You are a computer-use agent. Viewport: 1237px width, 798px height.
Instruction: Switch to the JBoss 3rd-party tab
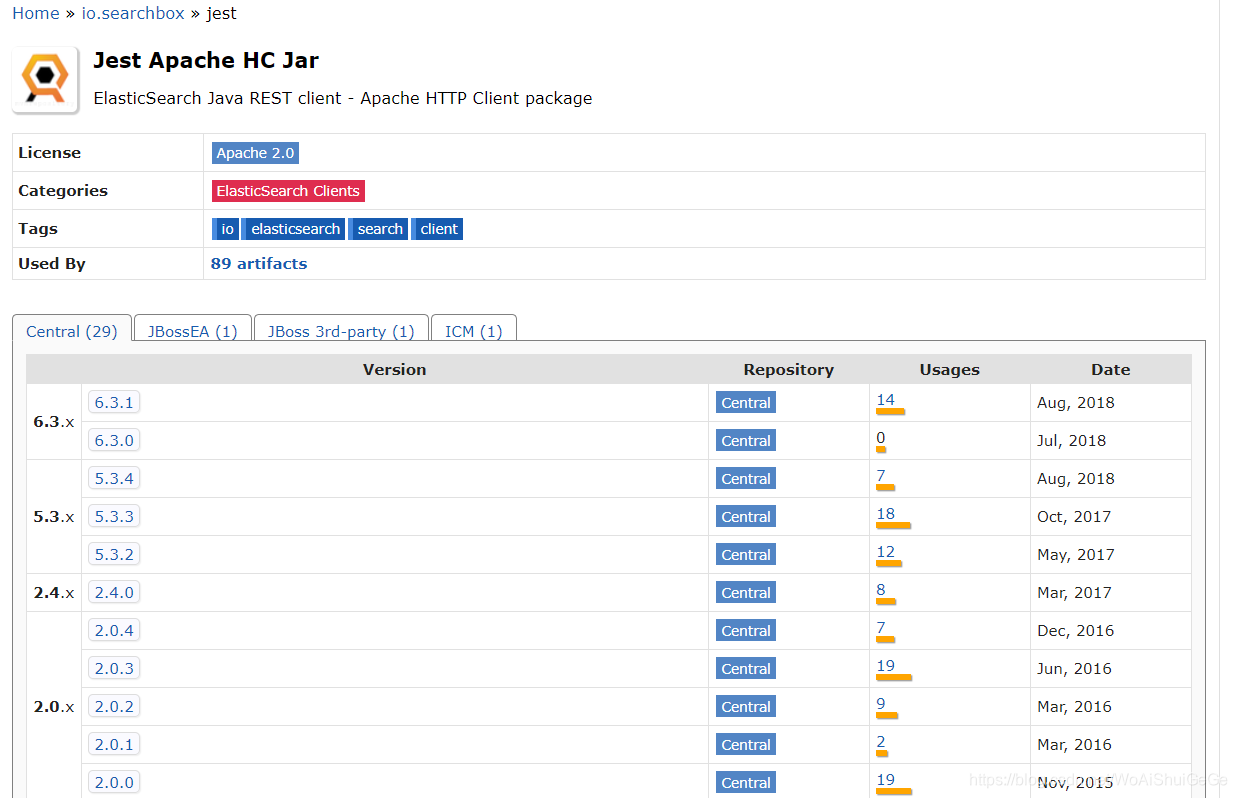pos(341,331)
